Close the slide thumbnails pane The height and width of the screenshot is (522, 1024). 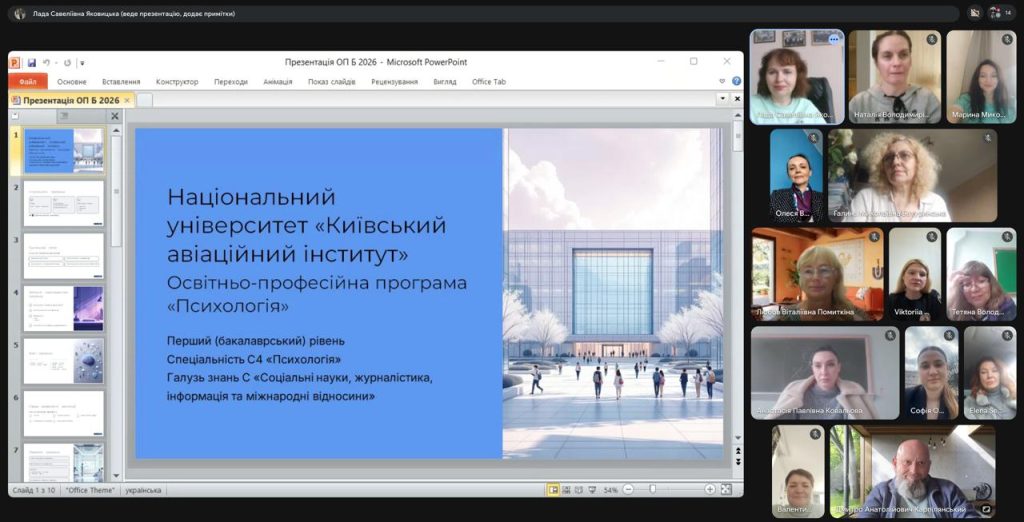[115, 116]
